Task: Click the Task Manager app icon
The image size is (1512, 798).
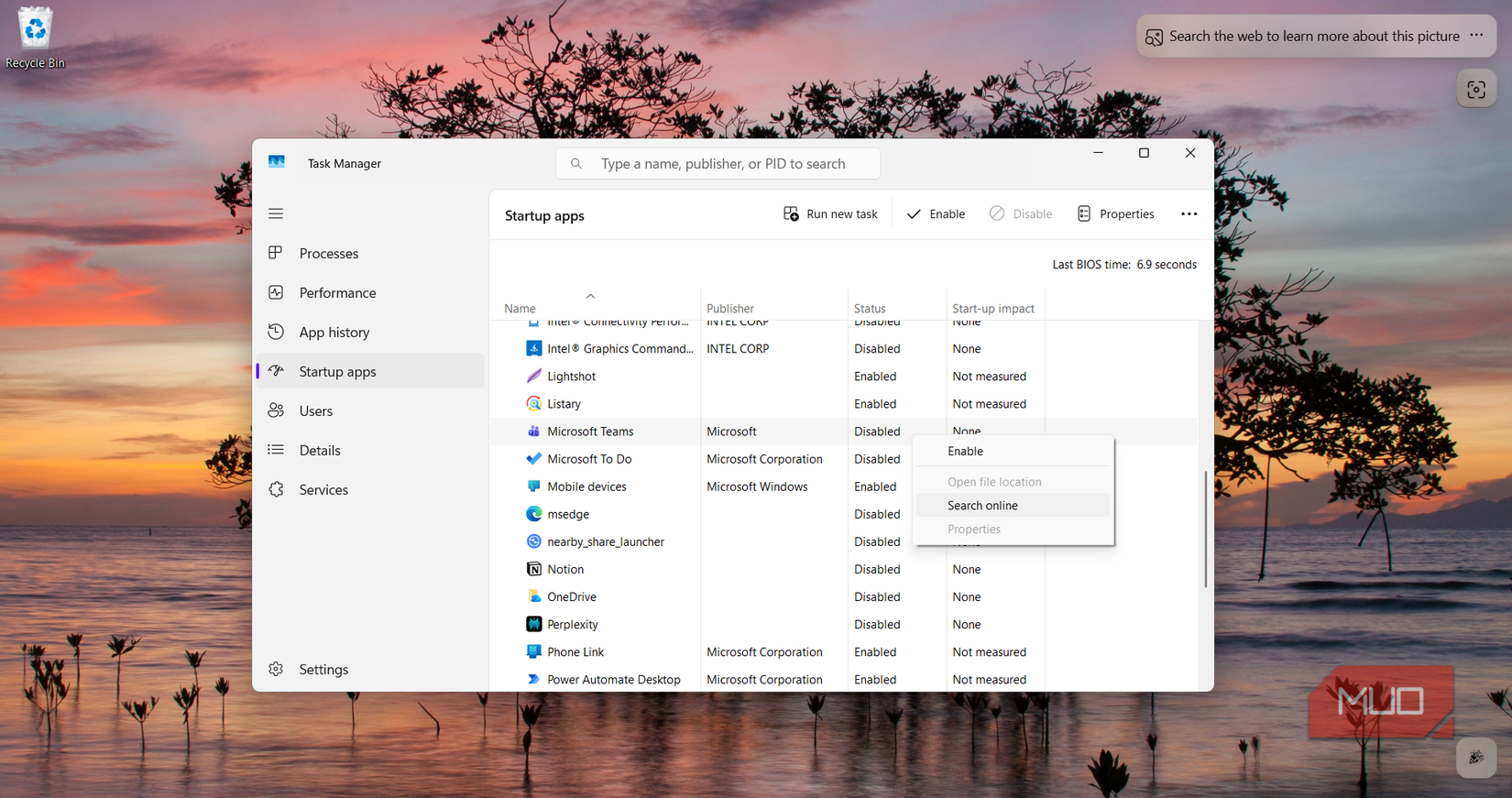Action: (x=277, y=162)
